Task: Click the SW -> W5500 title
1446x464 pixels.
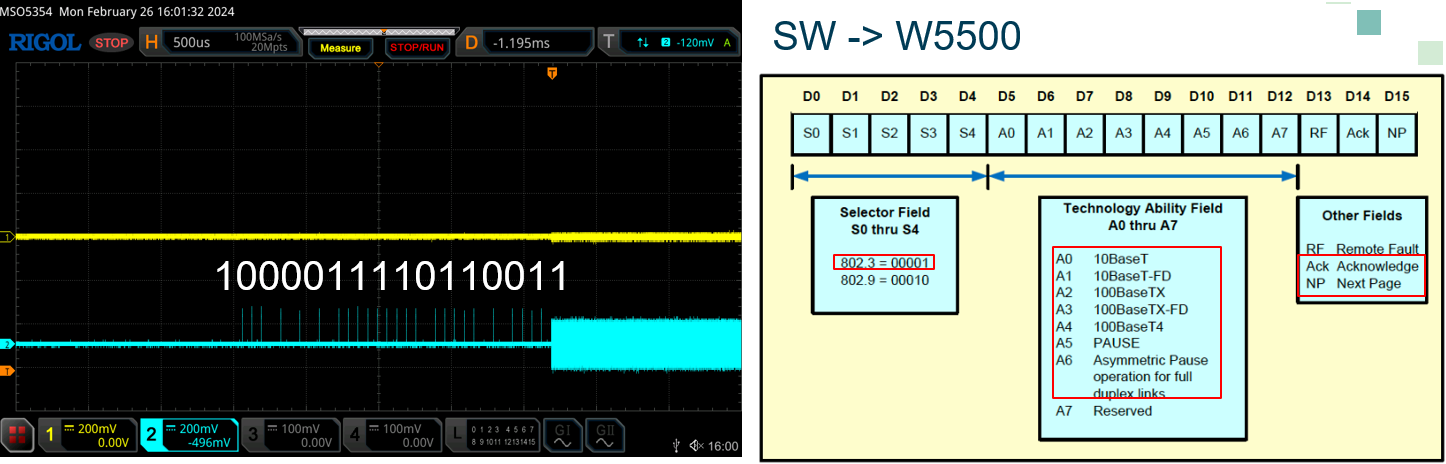Action: coord(896,36)
